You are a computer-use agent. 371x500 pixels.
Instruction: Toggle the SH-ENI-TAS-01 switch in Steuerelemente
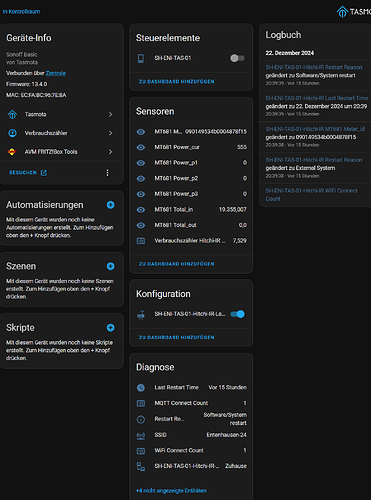[237, 58]
